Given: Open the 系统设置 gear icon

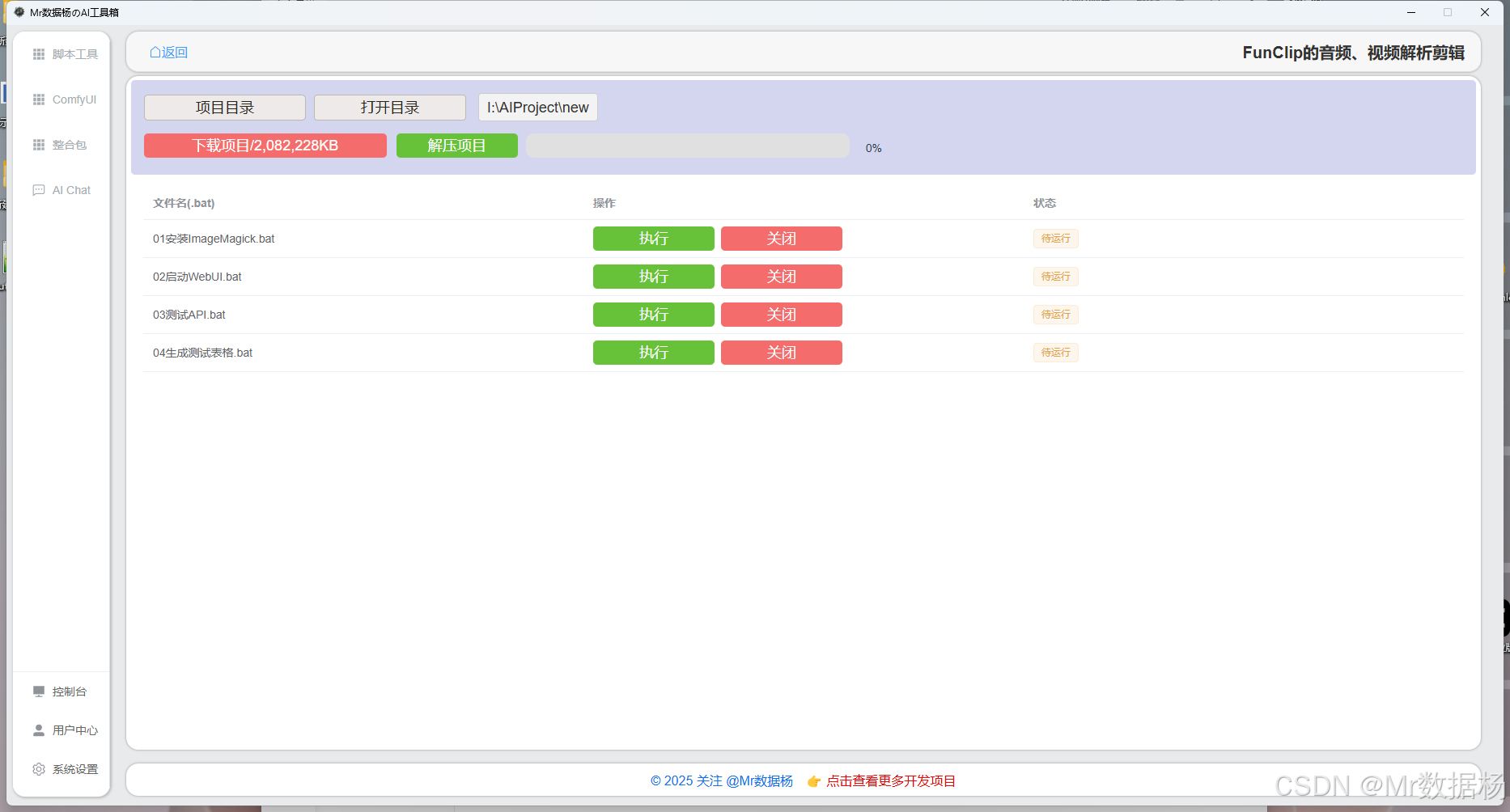Looking at the screenshot, I should coord(39,769).
